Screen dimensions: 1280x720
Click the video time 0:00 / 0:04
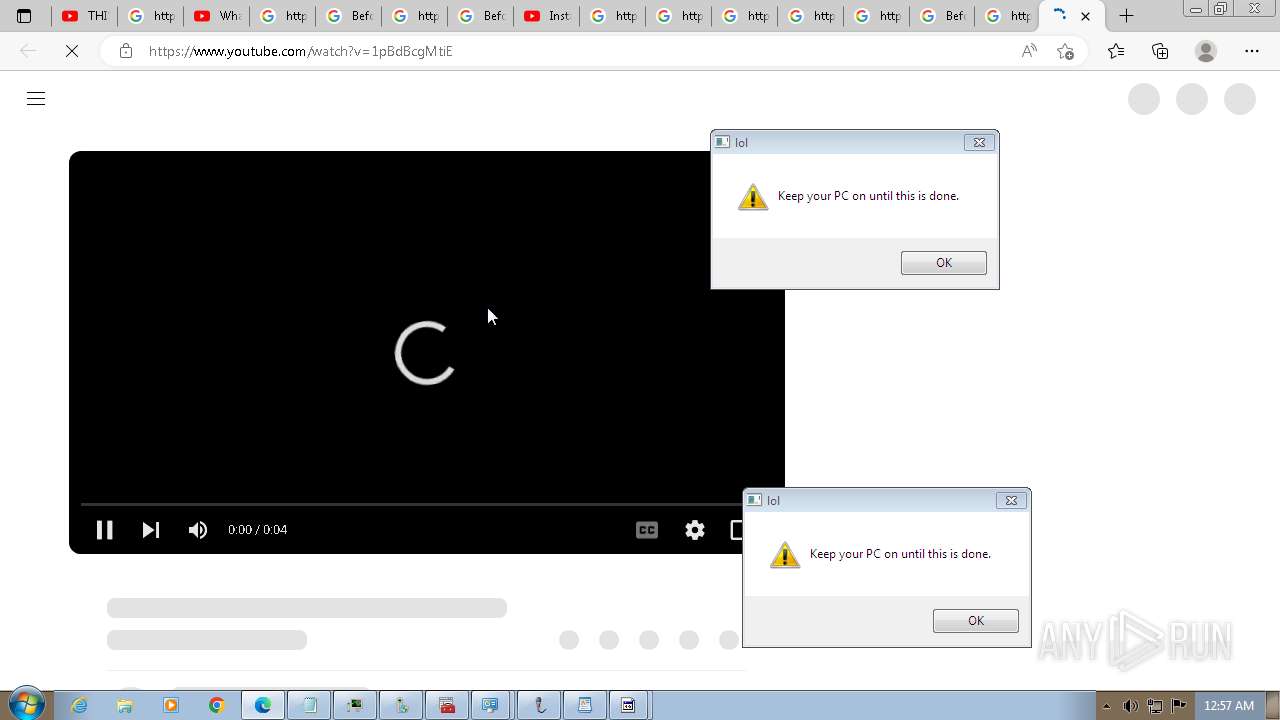[x=257, y=530]
